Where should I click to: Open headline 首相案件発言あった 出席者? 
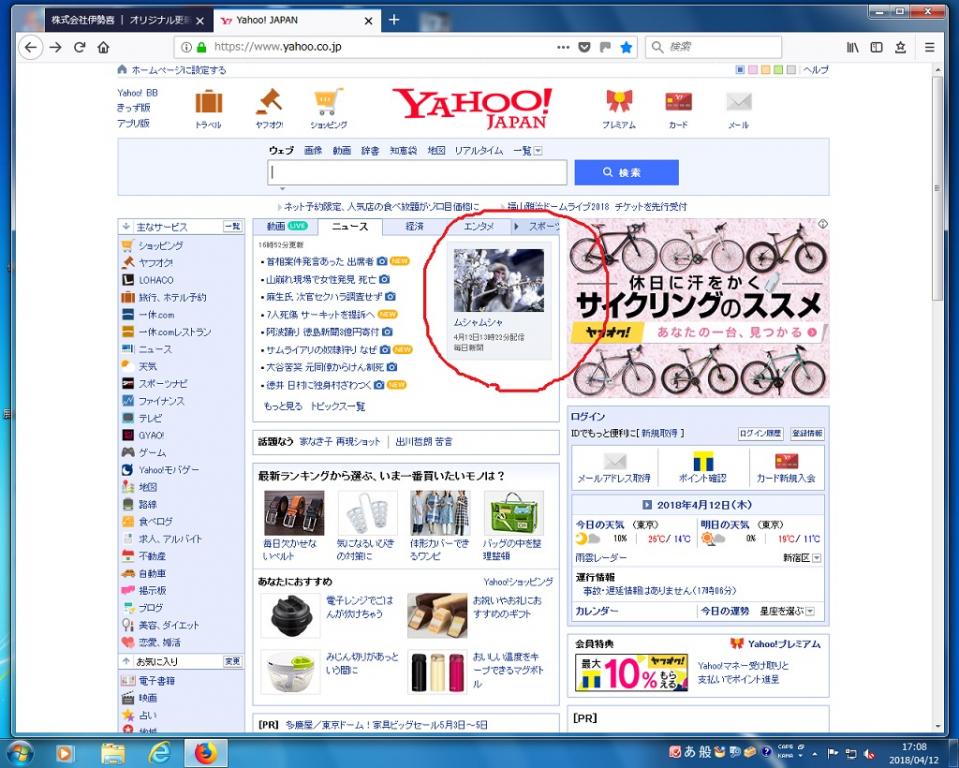pos(320,262)
